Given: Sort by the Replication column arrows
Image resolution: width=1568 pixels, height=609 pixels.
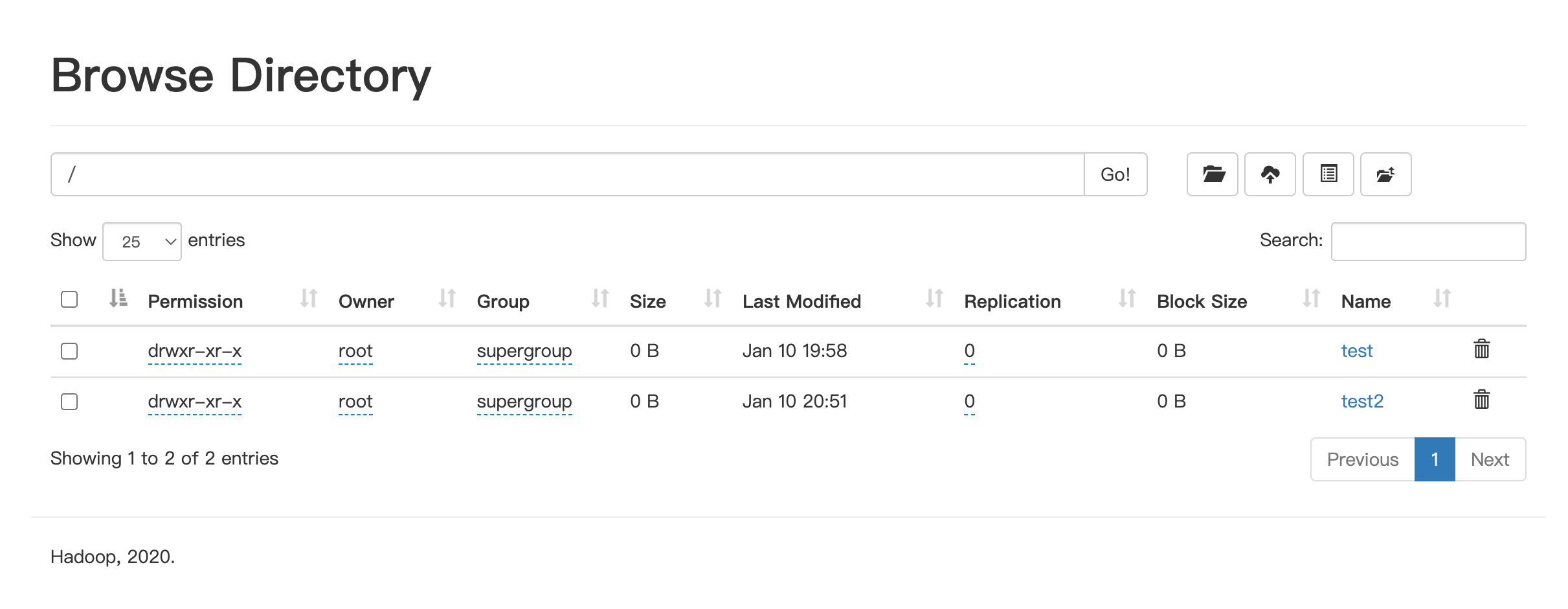Looking at the screenshot, I should pos(1127,298).
